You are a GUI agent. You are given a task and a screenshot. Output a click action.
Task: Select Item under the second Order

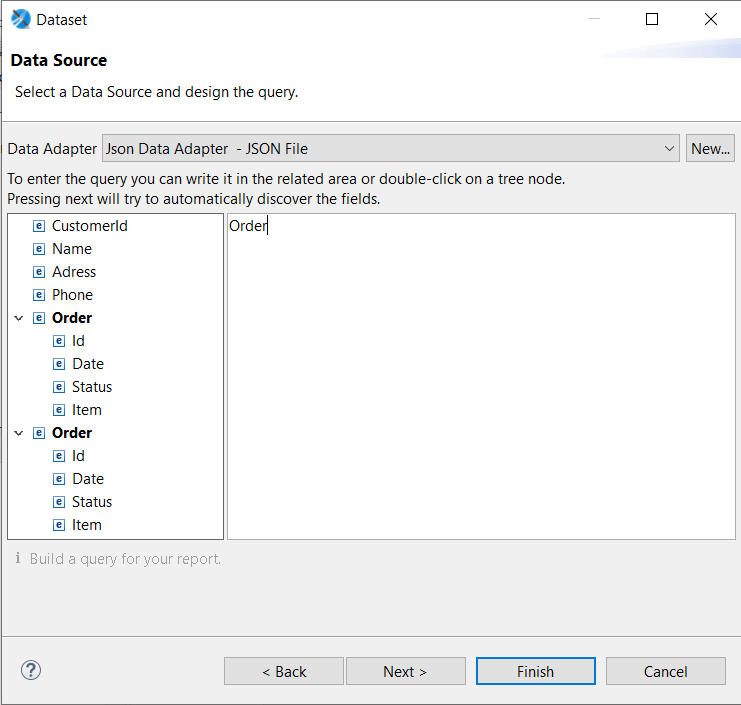coord(87,525)
